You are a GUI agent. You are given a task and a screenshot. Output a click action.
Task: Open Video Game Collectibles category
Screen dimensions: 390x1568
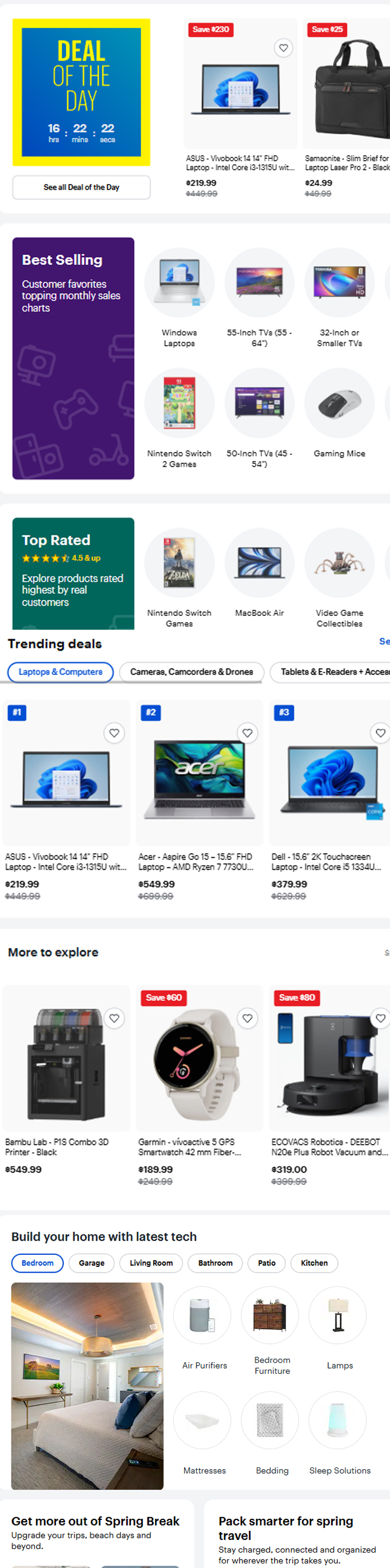340,562
